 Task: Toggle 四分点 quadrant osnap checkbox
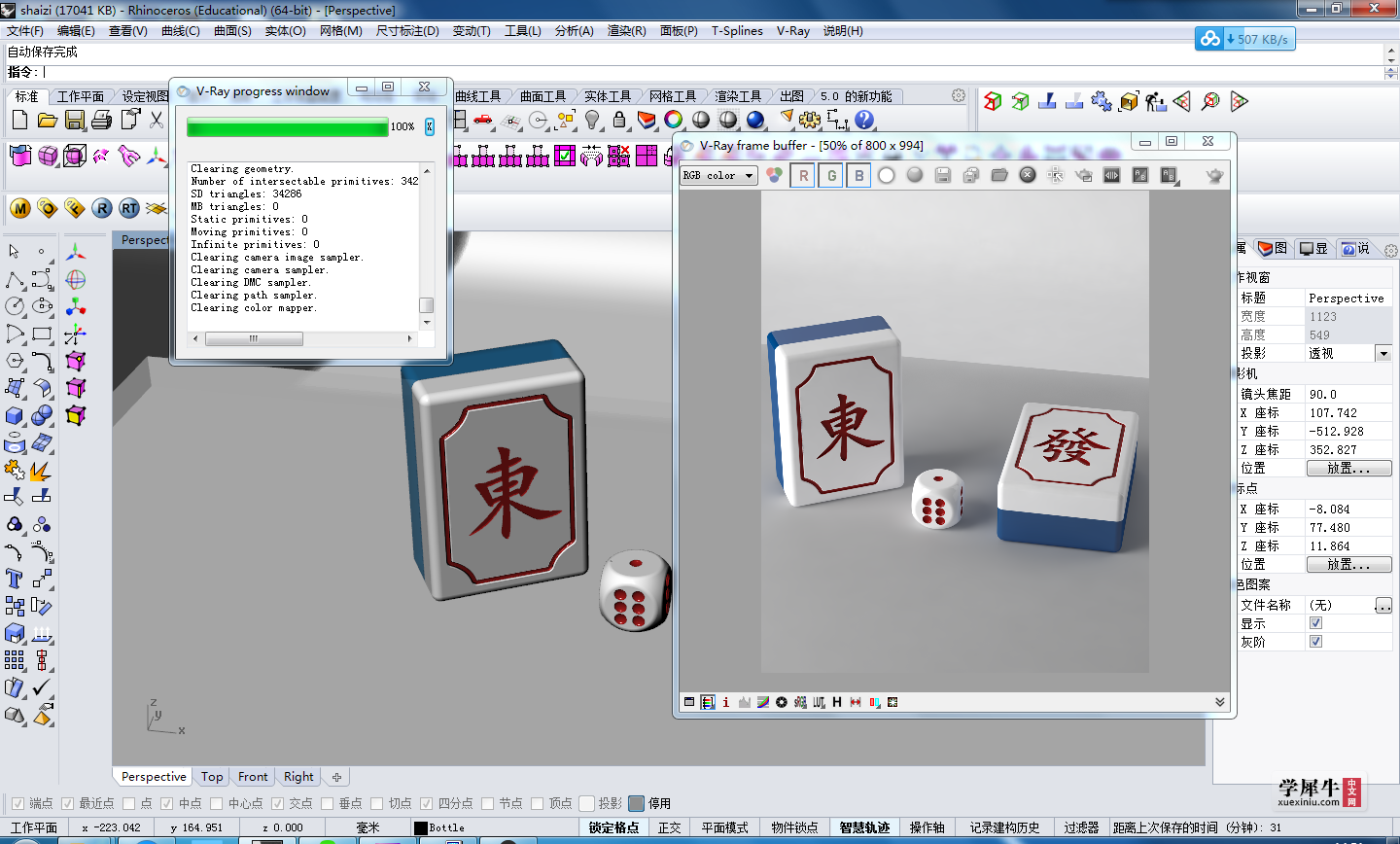(426, 803)
